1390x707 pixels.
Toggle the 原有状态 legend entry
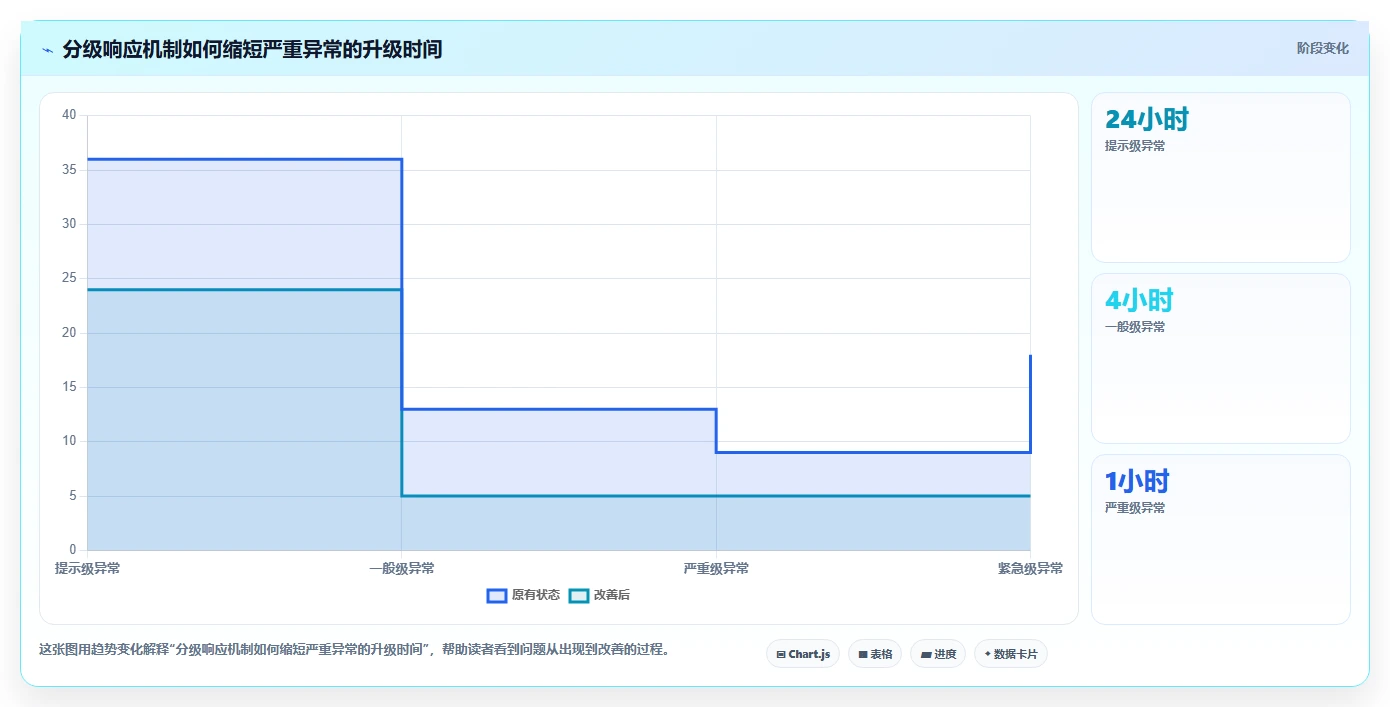[523, 595]
